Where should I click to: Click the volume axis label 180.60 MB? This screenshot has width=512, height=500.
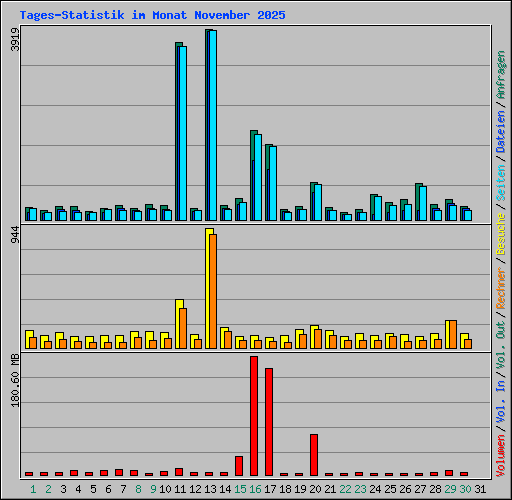(x=15, y=380)
